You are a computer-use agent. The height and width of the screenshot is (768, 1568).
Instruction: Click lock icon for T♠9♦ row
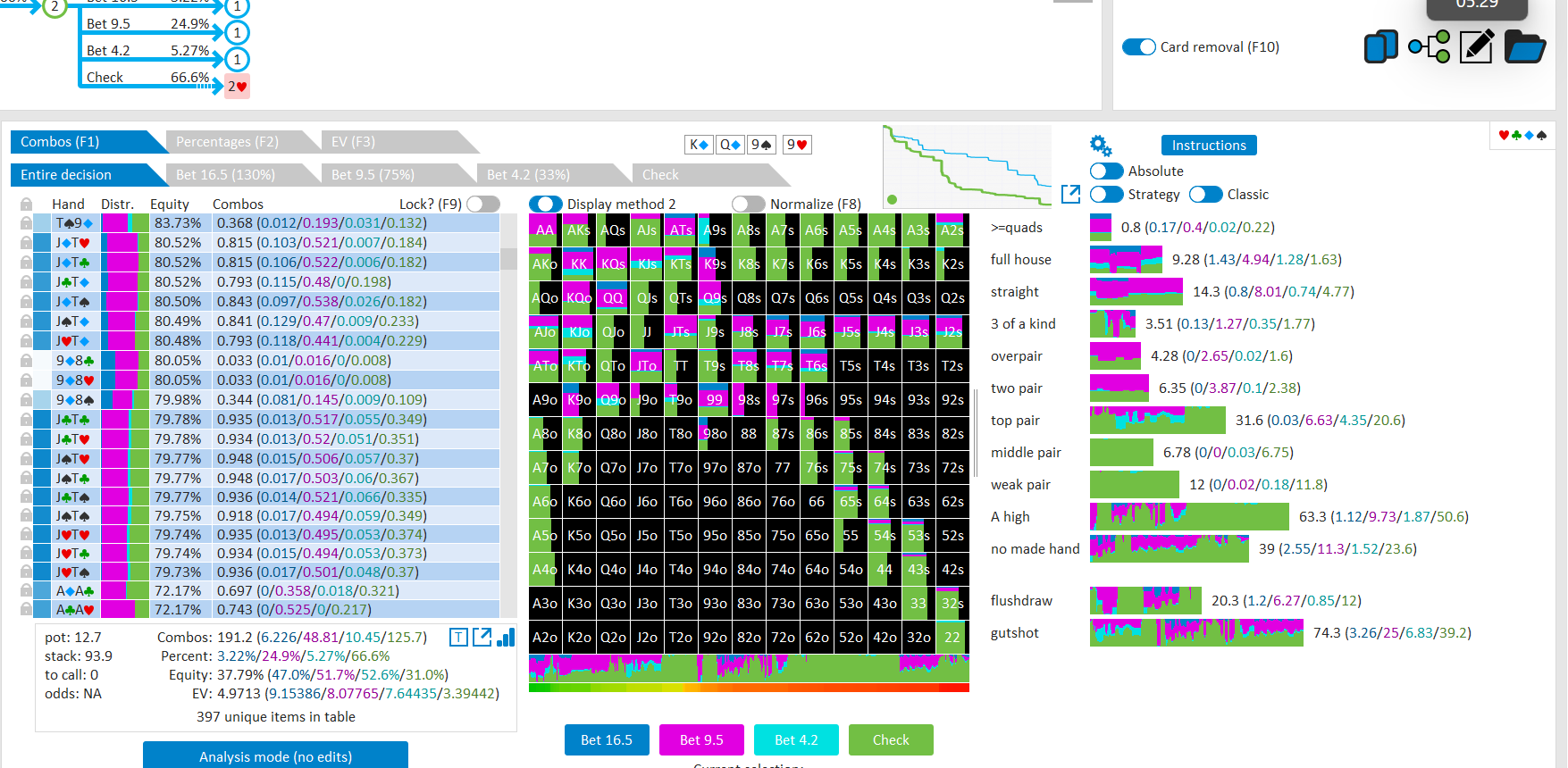tap(27, 223)
